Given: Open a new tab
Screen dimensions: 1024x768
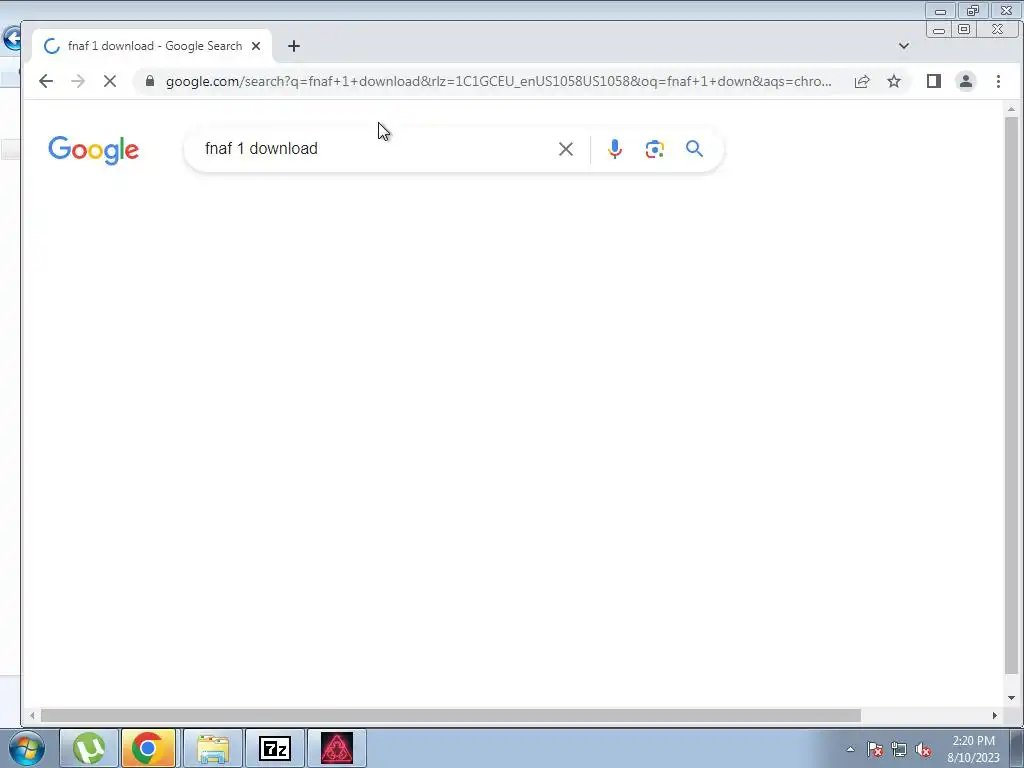Looking at the screenshot, I should [294, 46].
